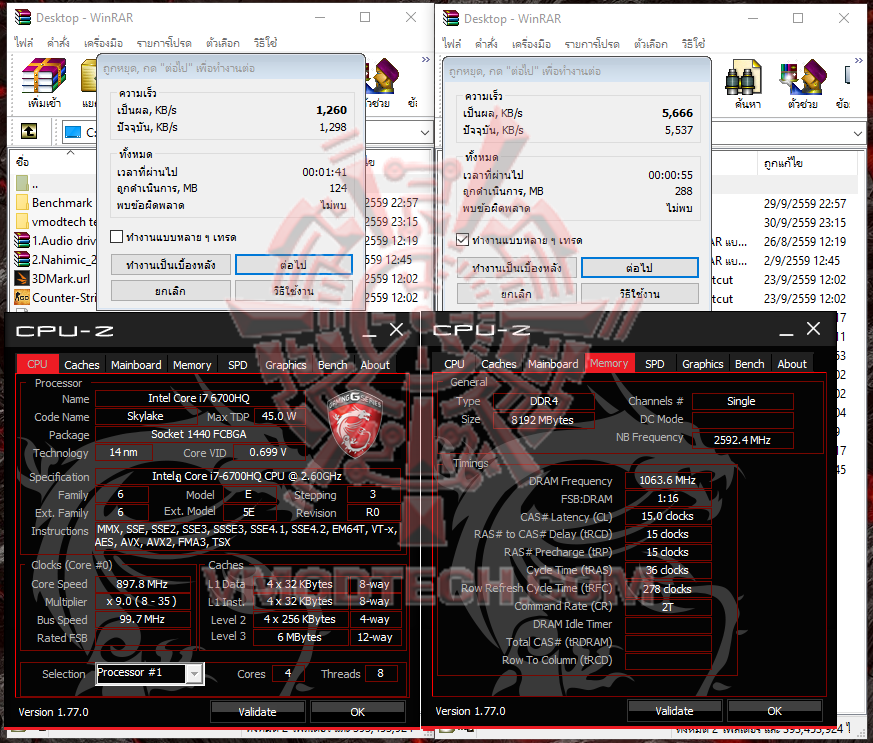This screenshot has height=743, width=873.
Task: Expand toolbar overflow chevron in left WinRAR
Action: (425, 60)
